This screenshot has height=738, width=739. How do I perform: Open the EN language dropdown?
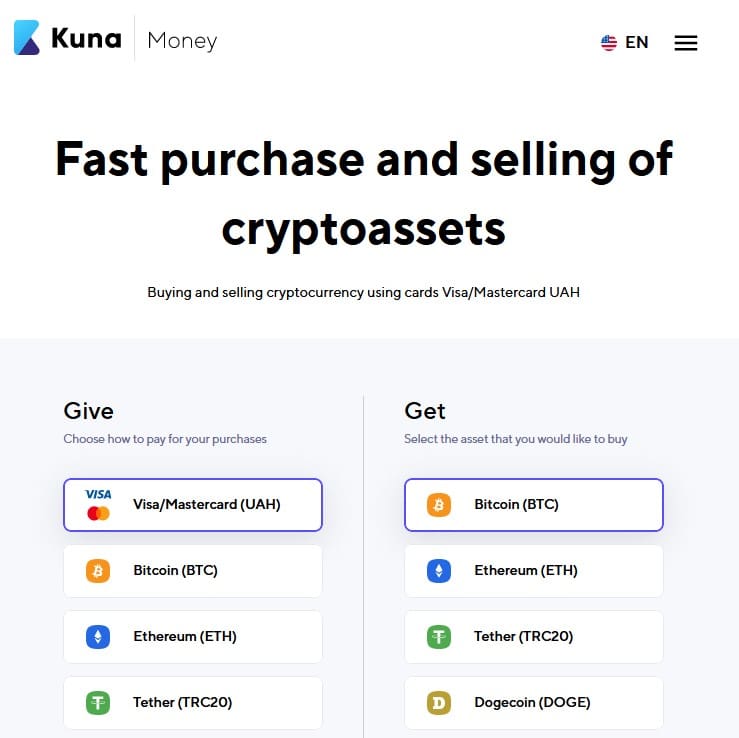tap(625, 42)
